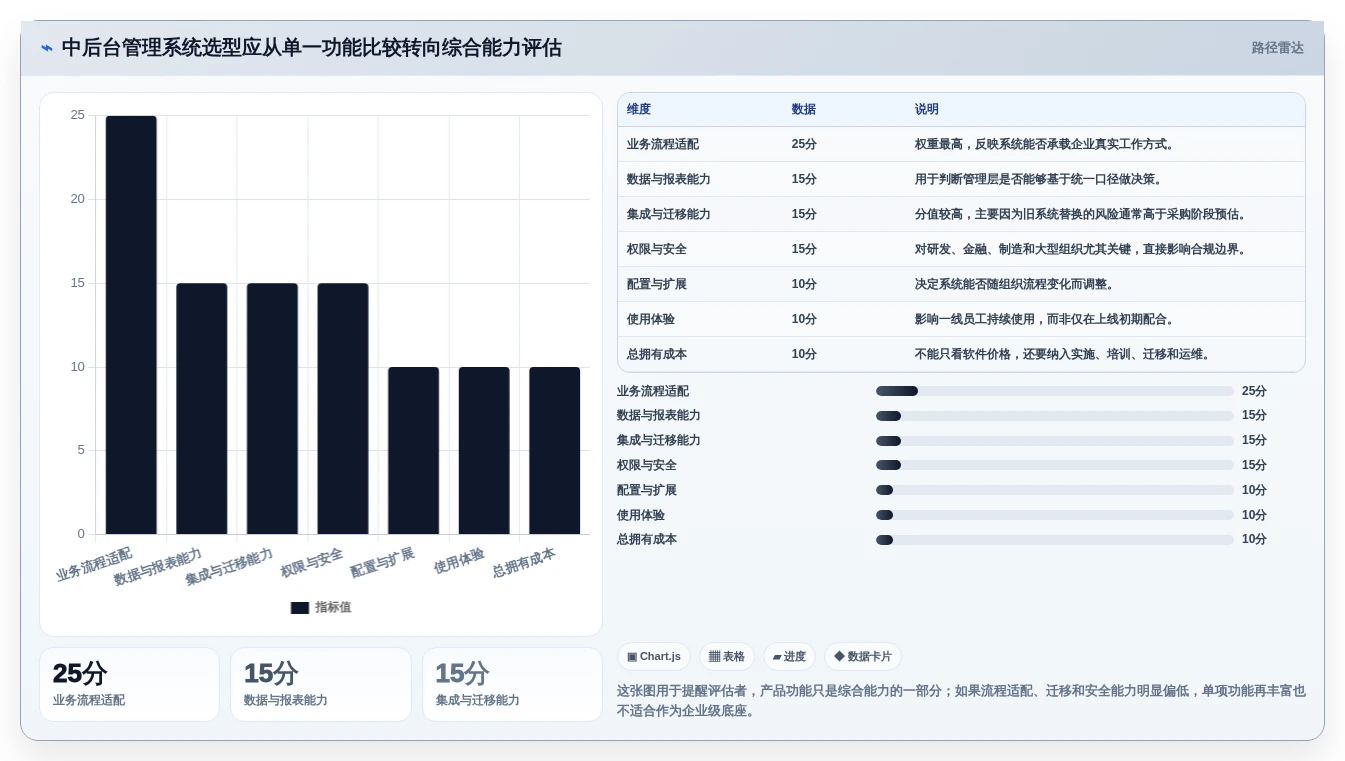Screen dimensions: 1345x761
Task: Select the 数据卡片 tag chip
Action: point(863,657)
